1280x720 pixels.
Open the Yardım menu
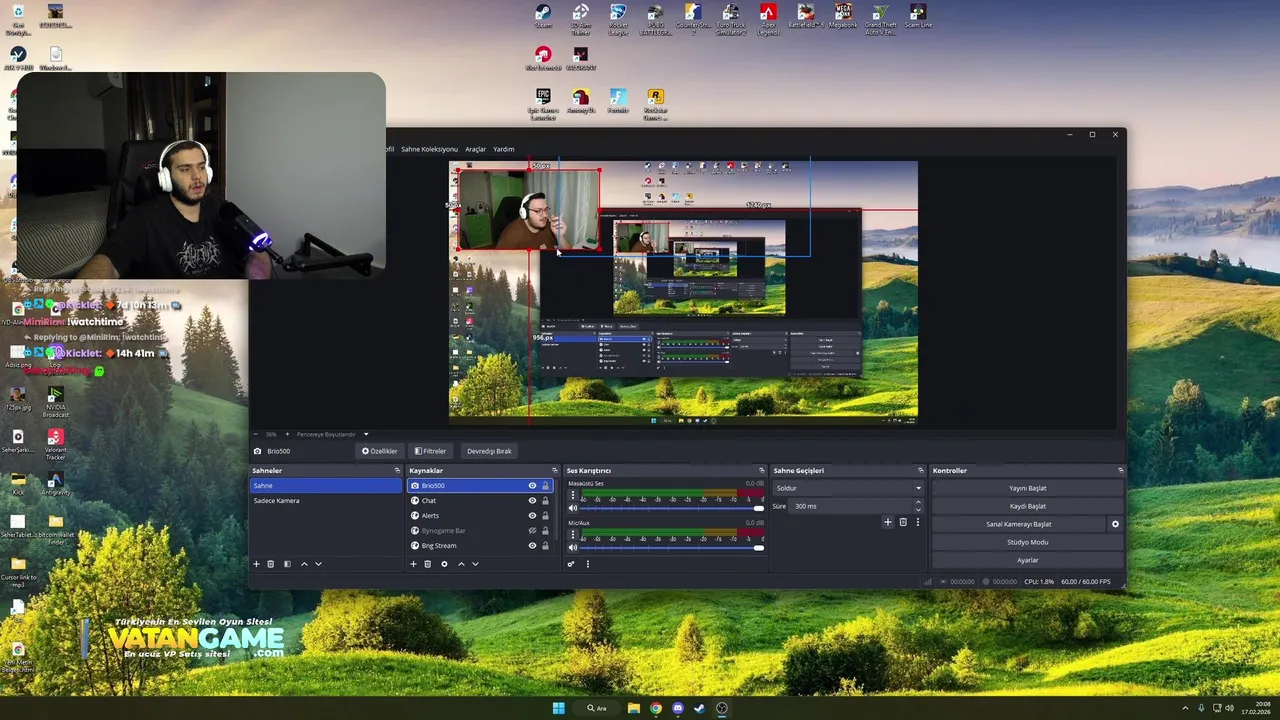click(x=504, y=149)
